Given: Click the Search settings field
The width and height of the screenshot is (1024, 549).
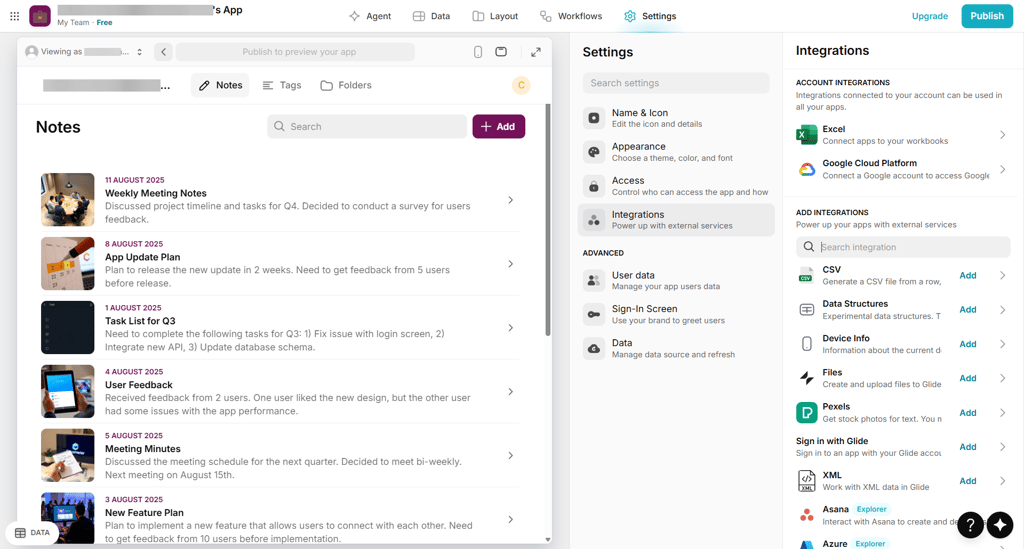Looking at the screenshot, I should click(x=676, y=83).
